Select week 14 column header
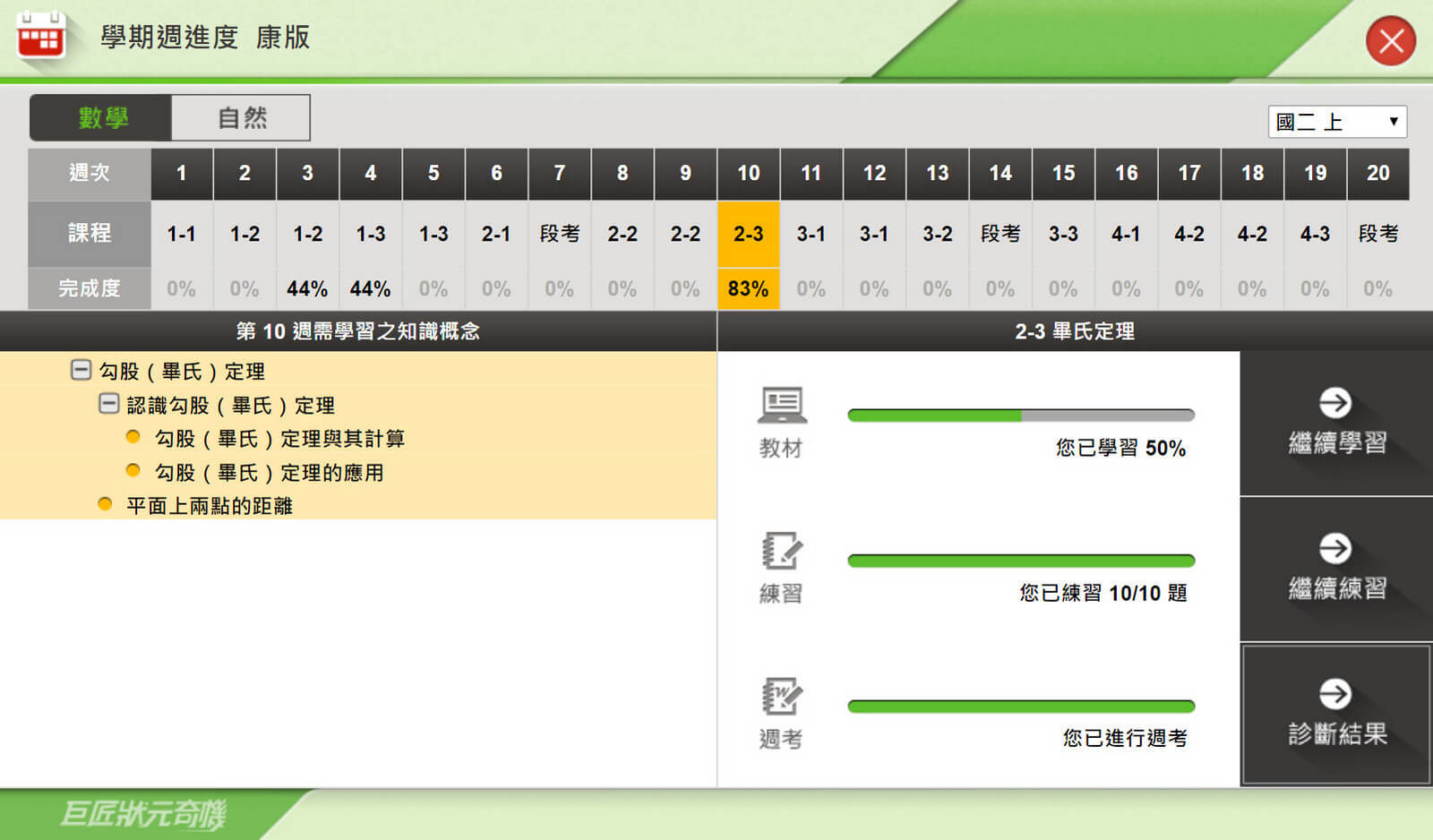 (1000, 174)
